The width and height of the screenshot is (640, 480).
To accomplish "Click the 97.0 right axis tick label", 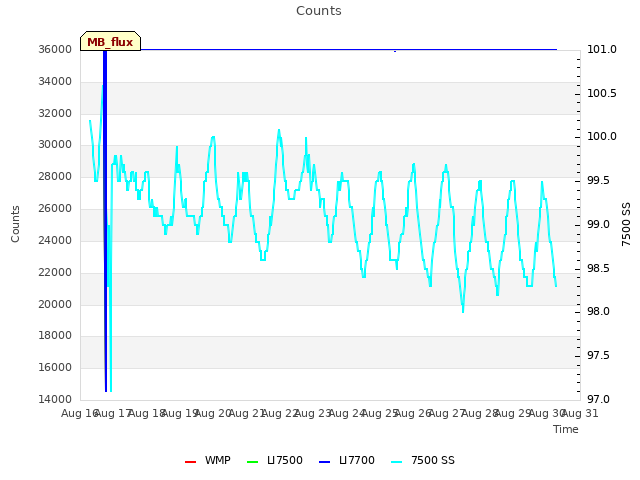I will [x=598, y=399].
